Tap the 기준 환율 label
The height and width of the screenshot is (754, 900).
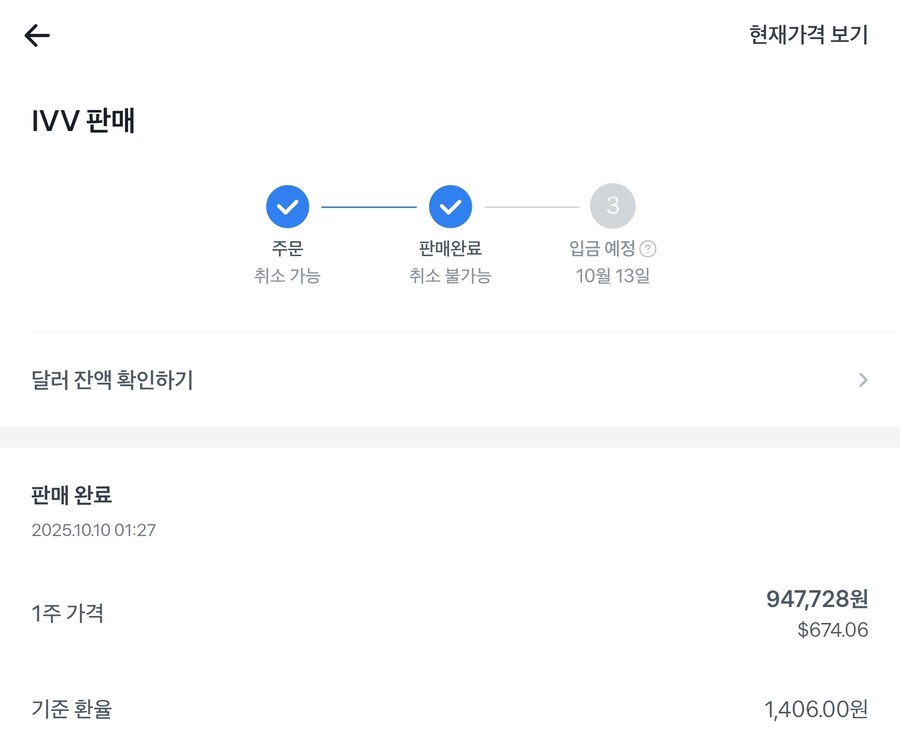(72, 709)
